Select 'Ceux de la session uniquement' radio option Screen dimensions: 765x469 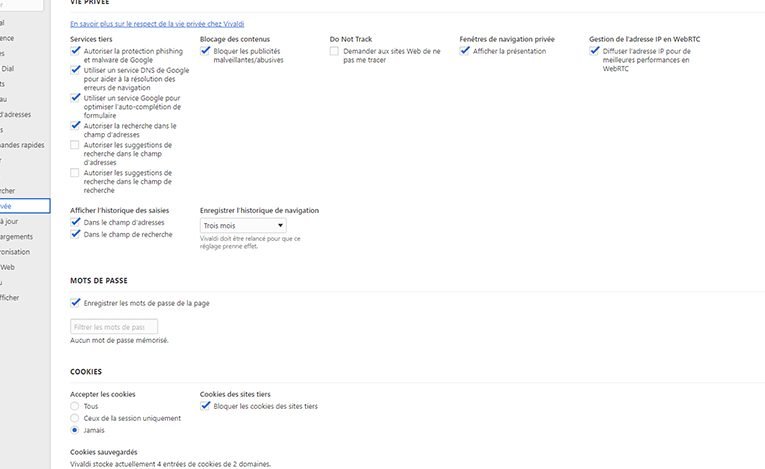point(75,418)
